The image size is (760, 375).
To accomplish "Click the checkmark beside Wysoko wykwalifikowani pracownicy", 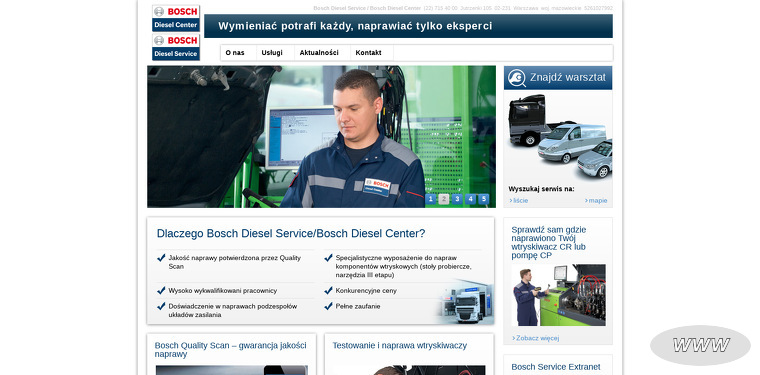I will pos(161,290).
